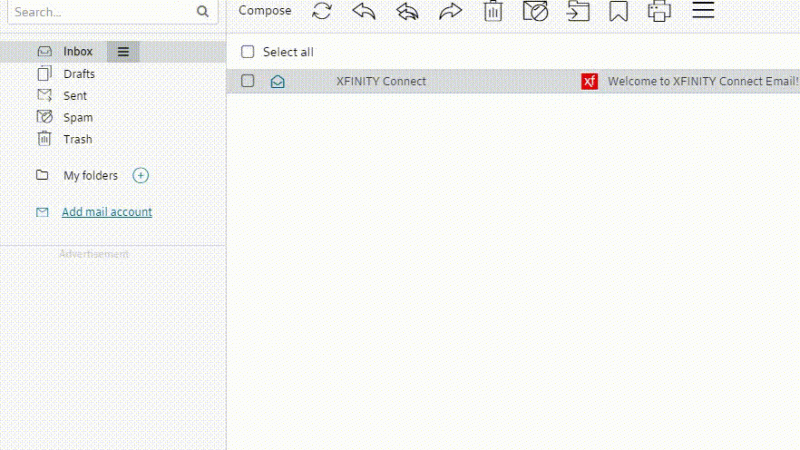Open the toolbar more actions hamburger menu
Screen dimensions: 800x450
[703, 10]
